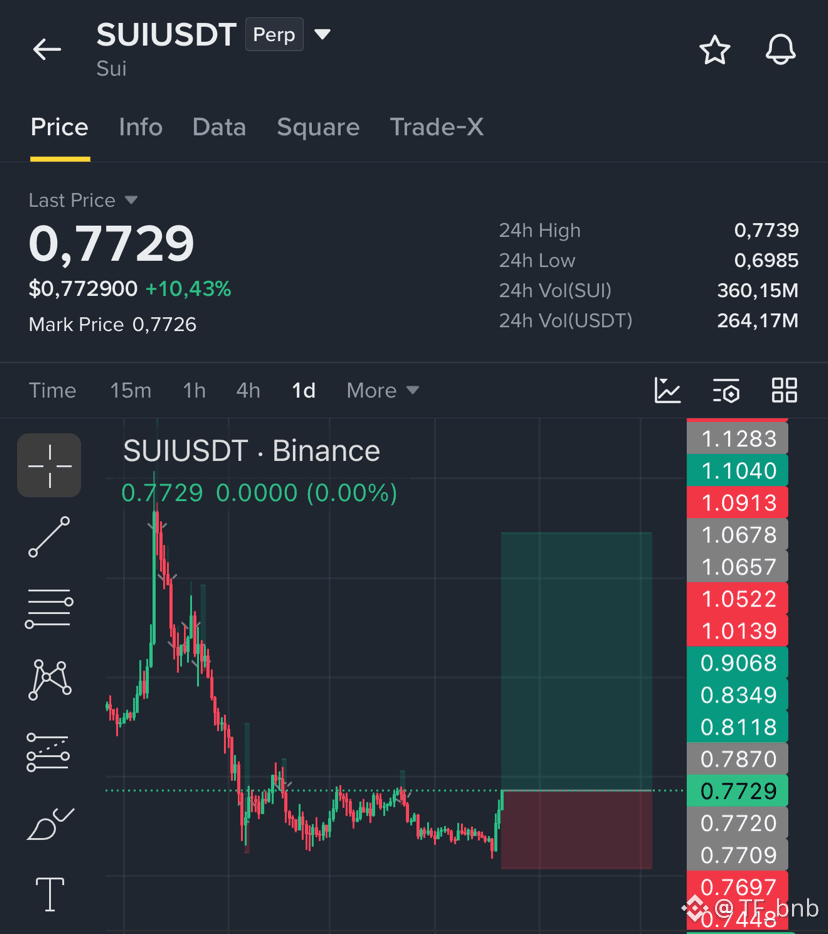
Task: Open the Data tab
Action: coord(219,127)
